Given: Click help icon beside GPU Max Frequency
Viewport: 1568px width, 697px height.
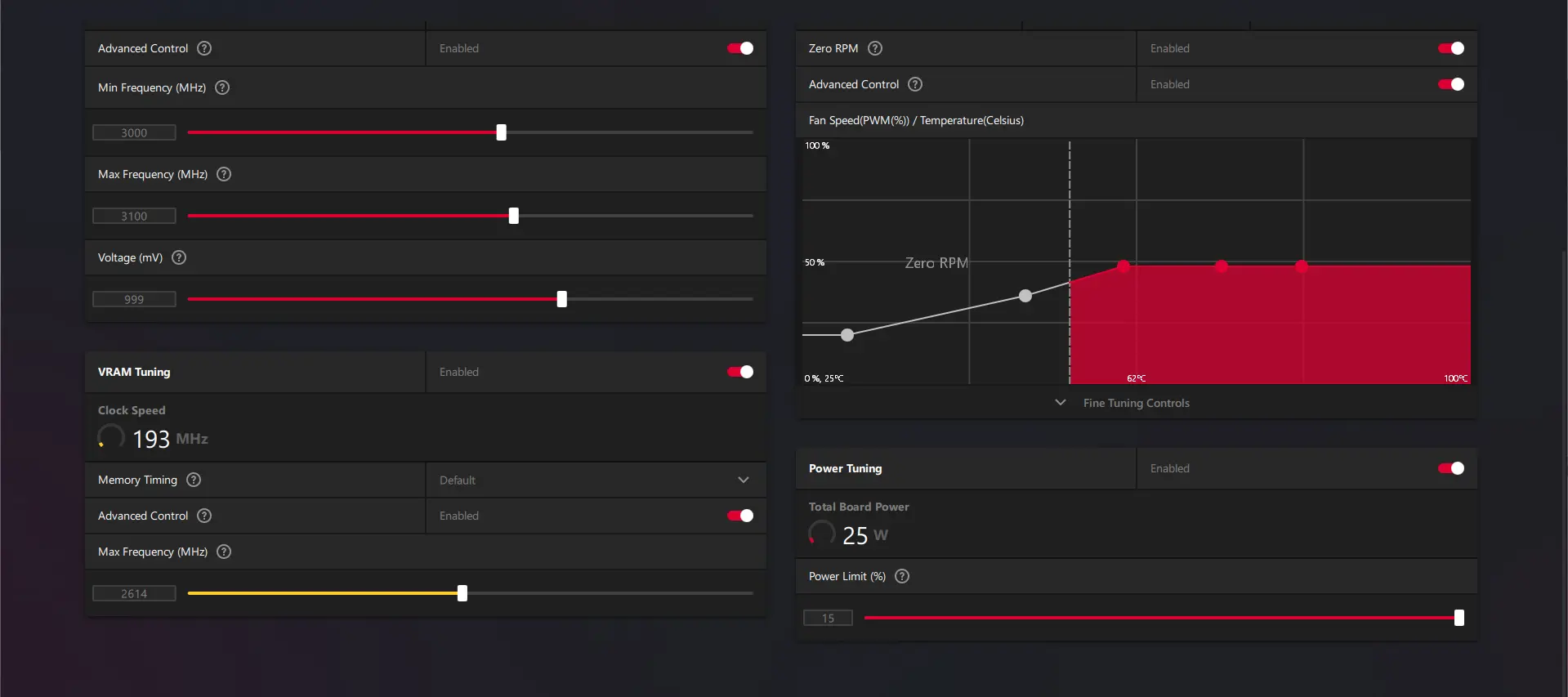Looking at the screenshot, I should (224, 174).
